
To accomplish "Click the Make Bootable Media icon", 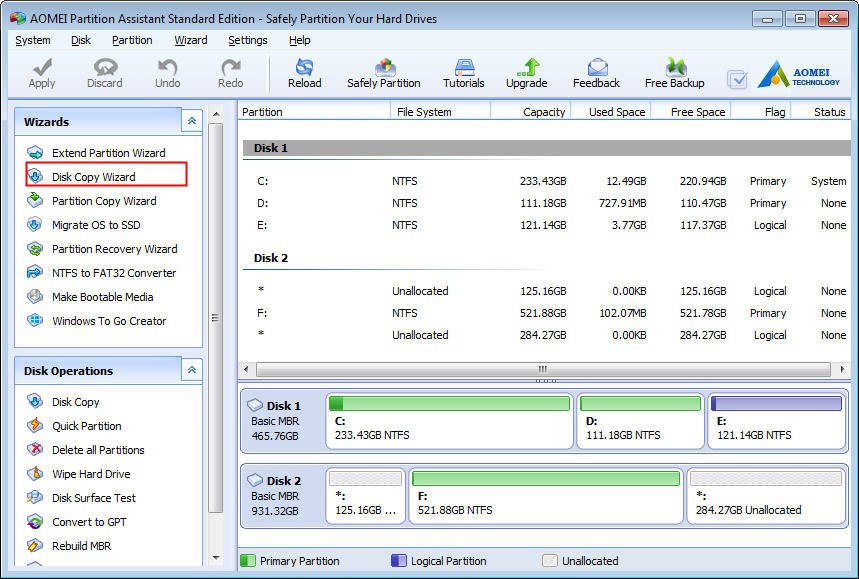I will (35, 296).
